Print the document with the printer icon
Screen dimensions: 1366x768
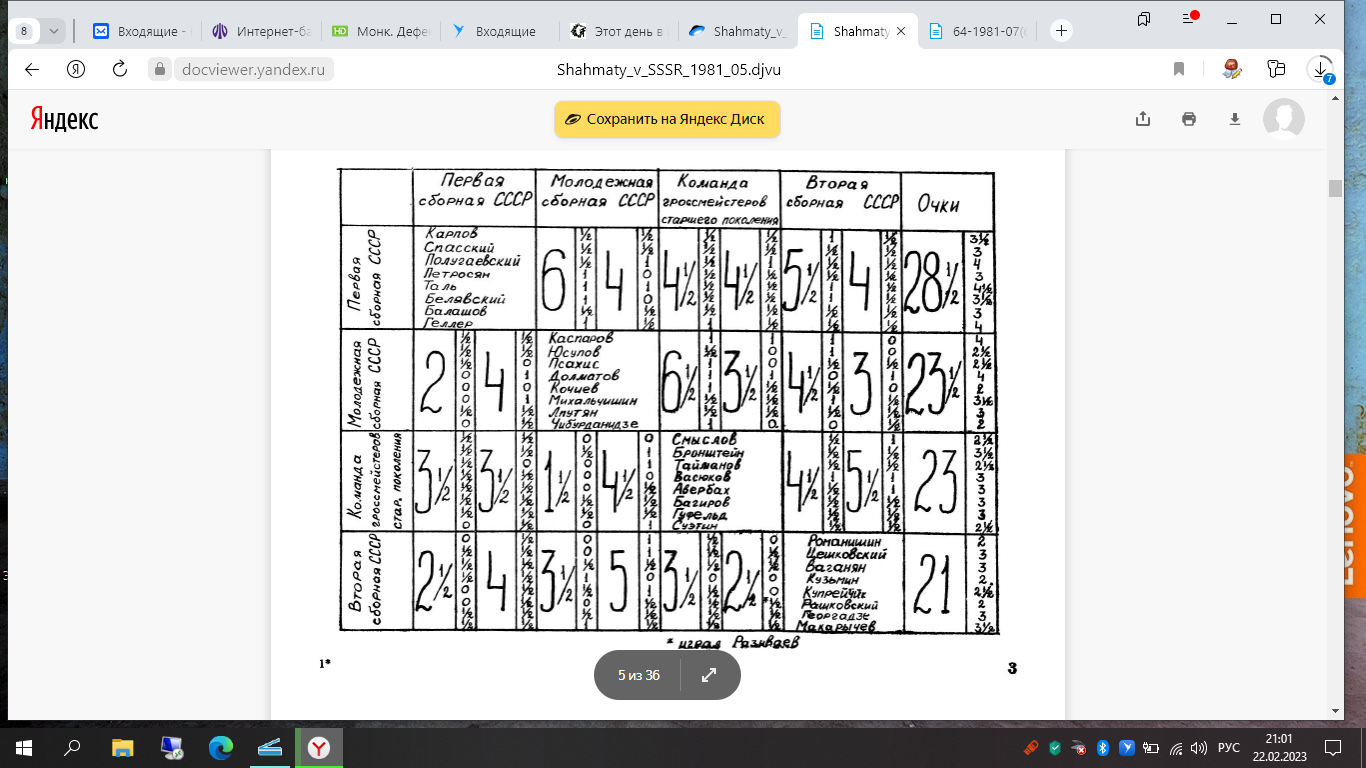[1189, 119]
